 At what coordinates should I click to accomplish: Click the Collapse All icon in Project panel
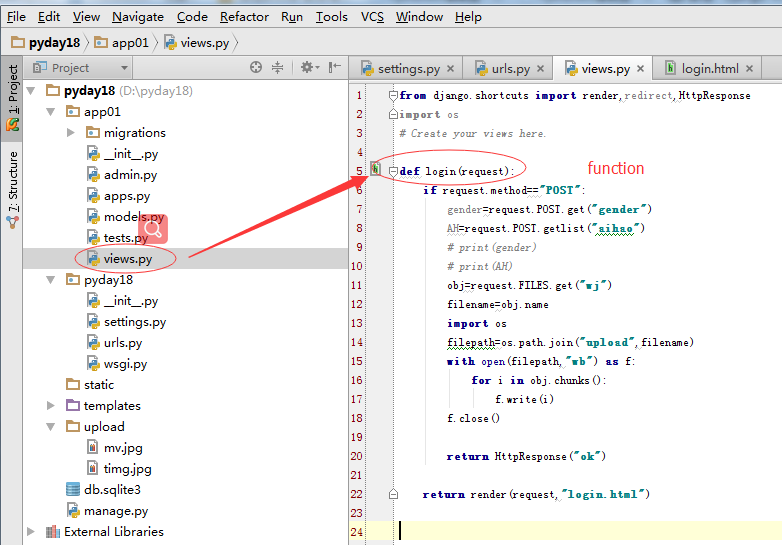click(278, 68)
